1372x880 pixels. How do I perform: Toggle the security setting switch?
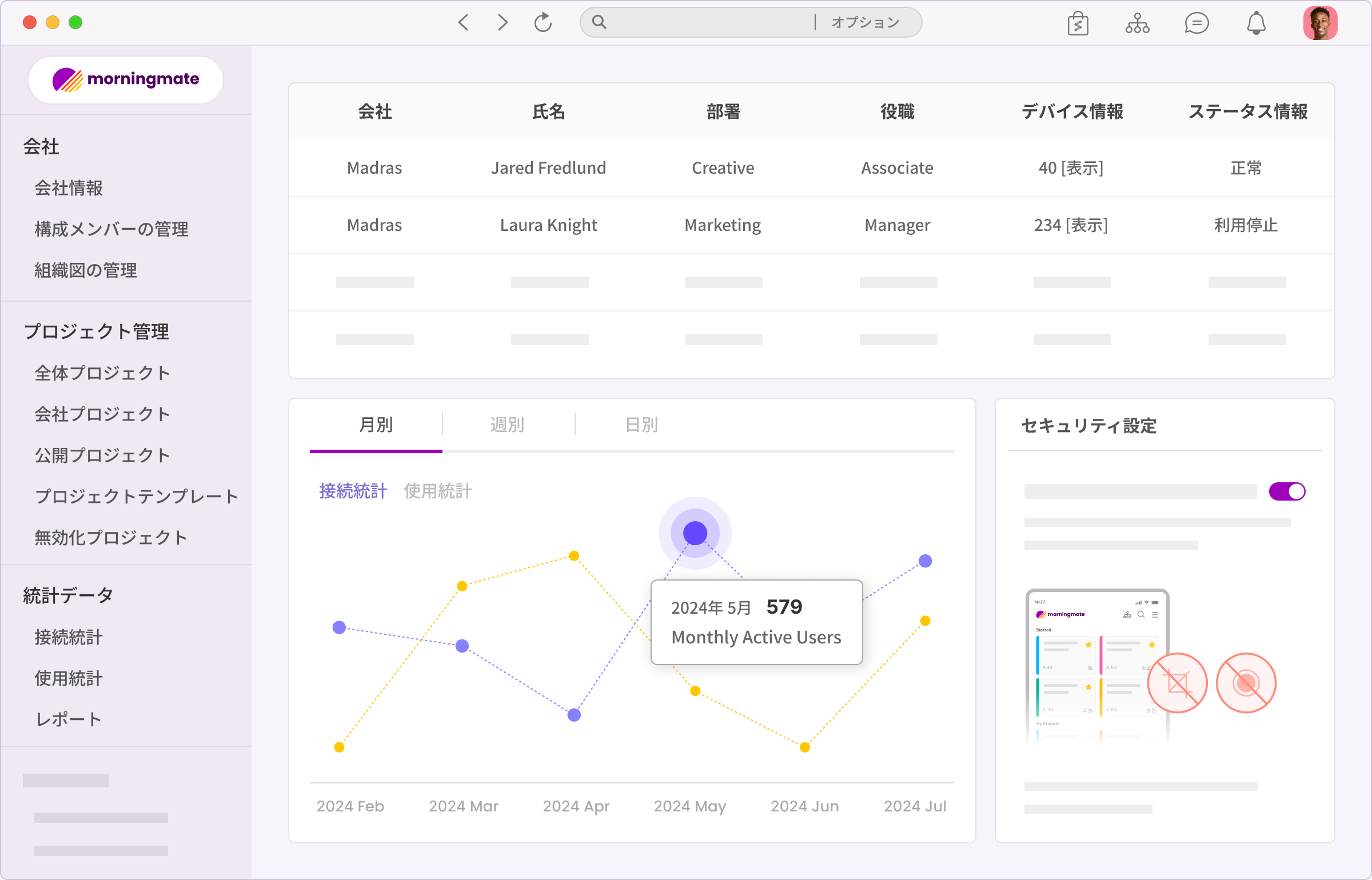1287,491
